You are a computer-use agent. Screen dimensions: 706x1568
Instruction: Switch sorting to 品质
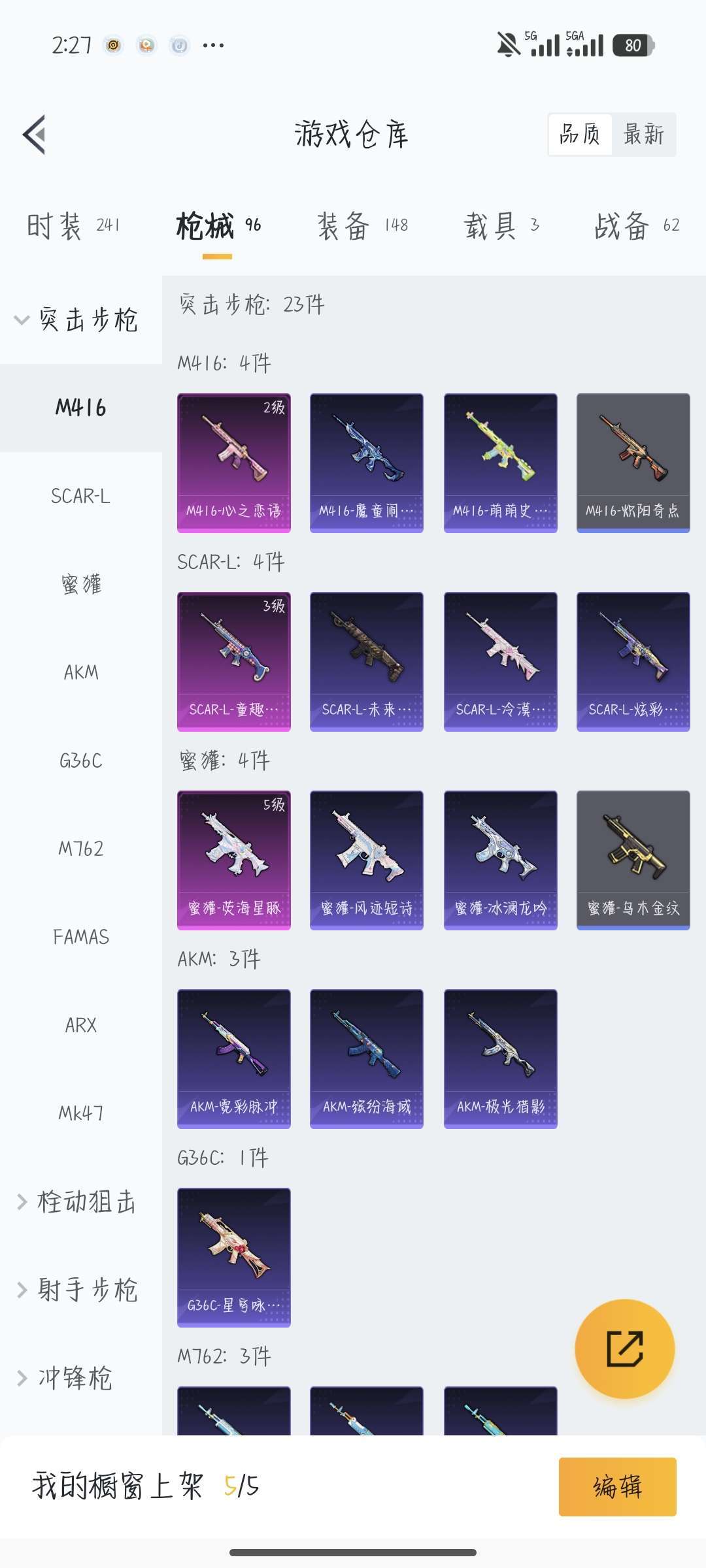coord(580,135)
